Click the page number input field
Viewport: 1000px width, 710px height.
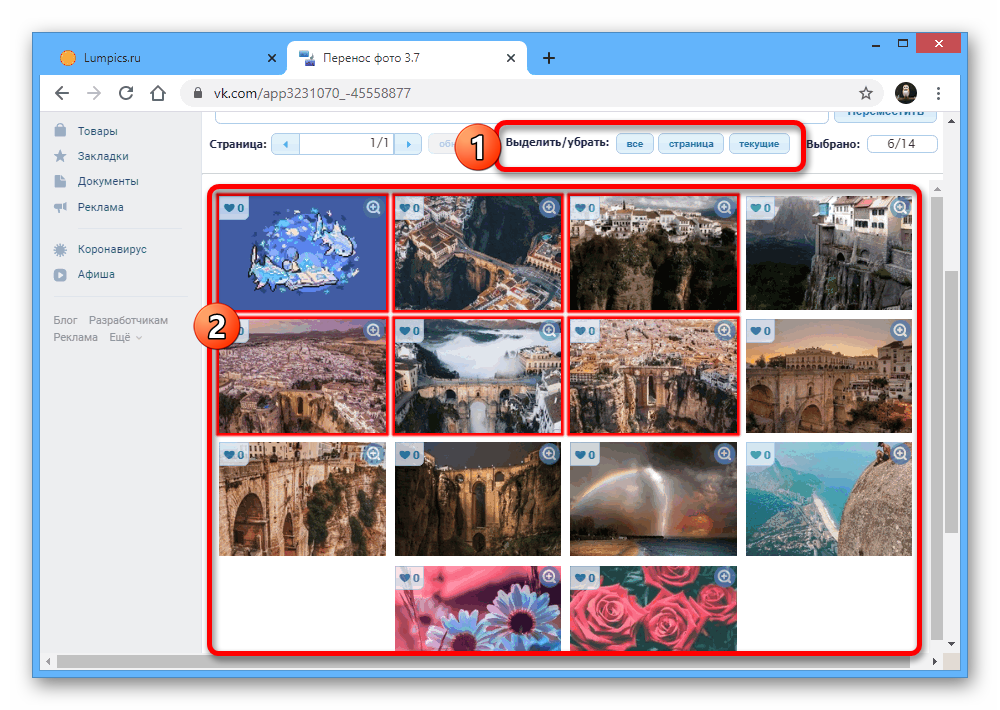pos(346,144)
